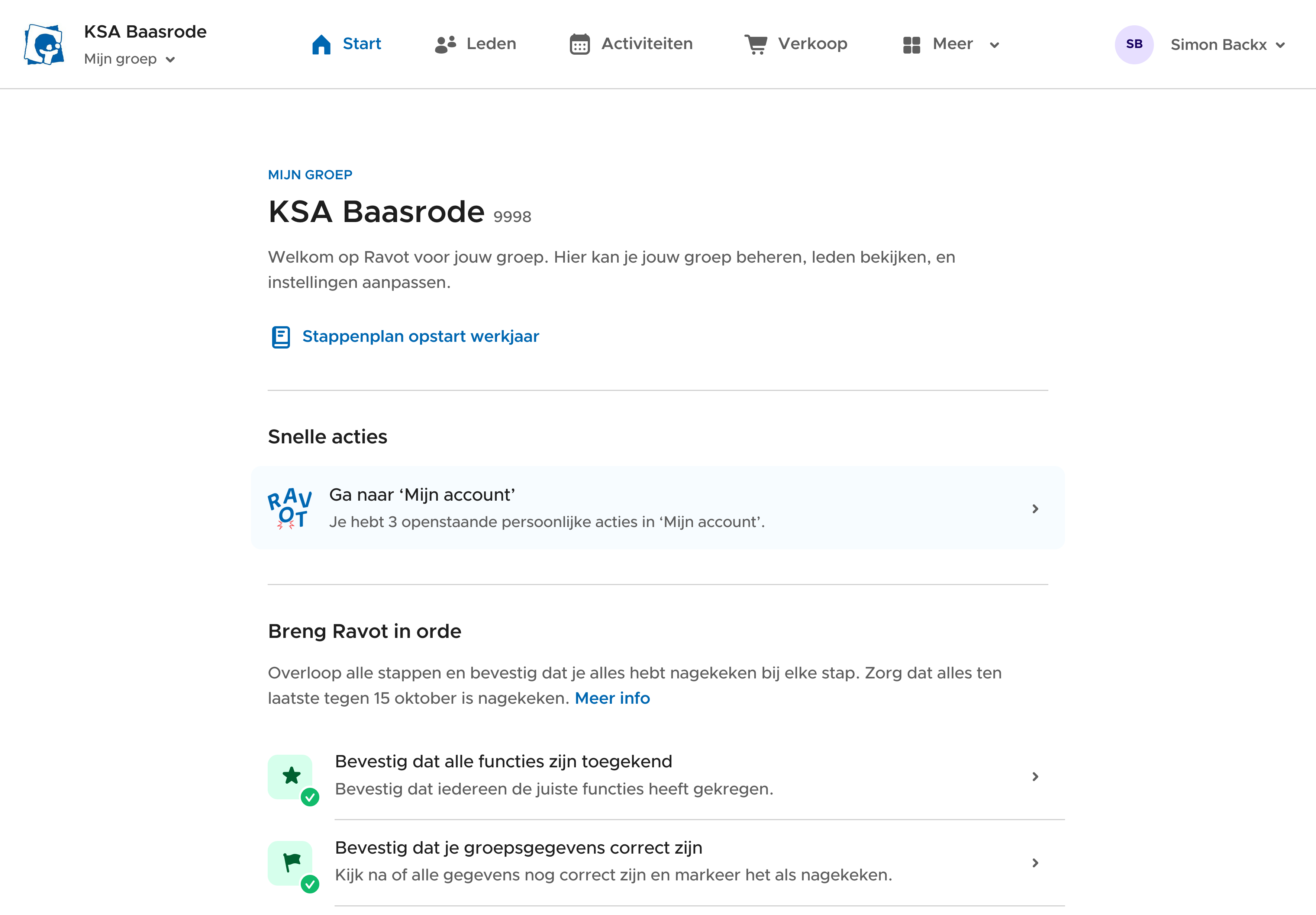Viewport: 1316px width, 915px height.
Task: Expand the Mijn groep dropdown
Action: point(129,59)
